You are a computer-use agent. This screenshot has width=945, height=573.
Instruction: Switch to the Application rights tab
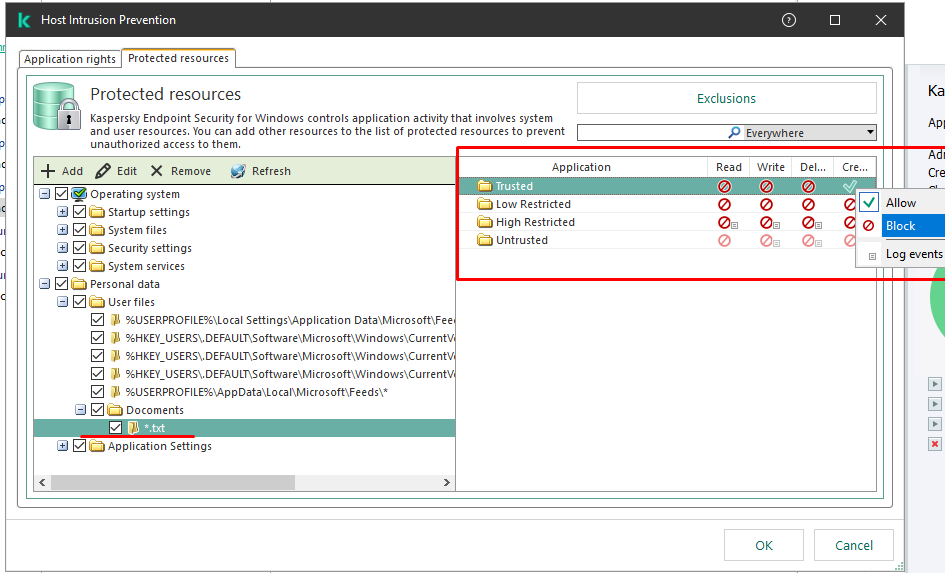(70, 59)
